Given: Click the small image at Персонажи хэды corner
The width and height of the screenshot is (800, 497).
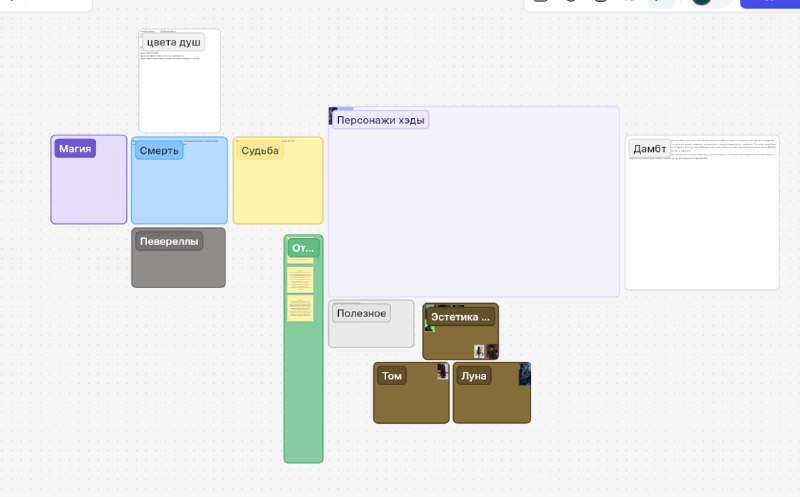Looking at the screenshot, I should 333,115.
